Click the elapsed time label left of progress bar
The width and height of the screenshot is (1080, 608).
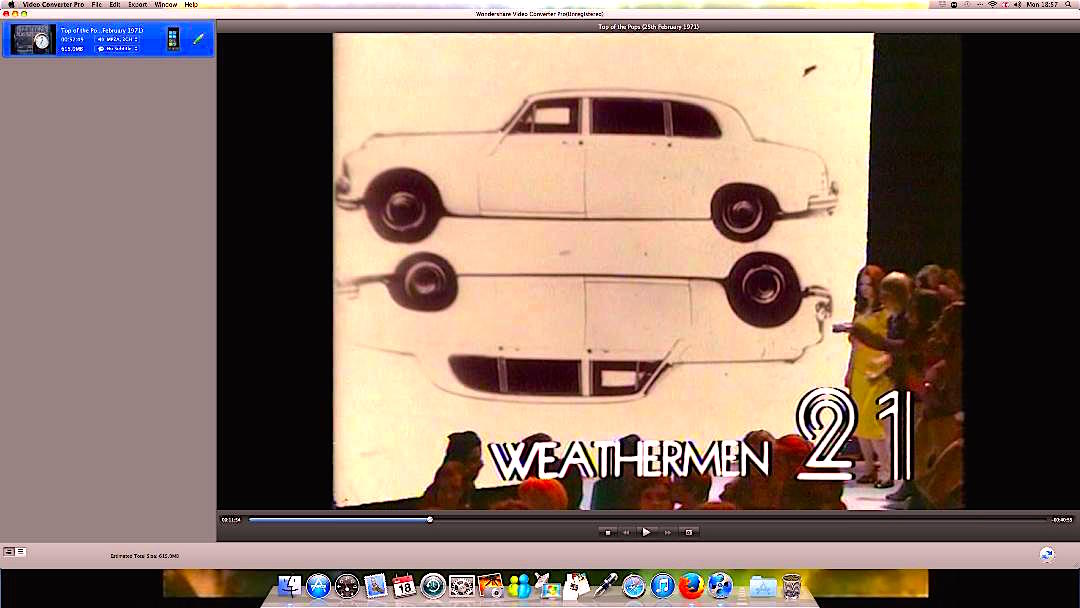point(231,520)
